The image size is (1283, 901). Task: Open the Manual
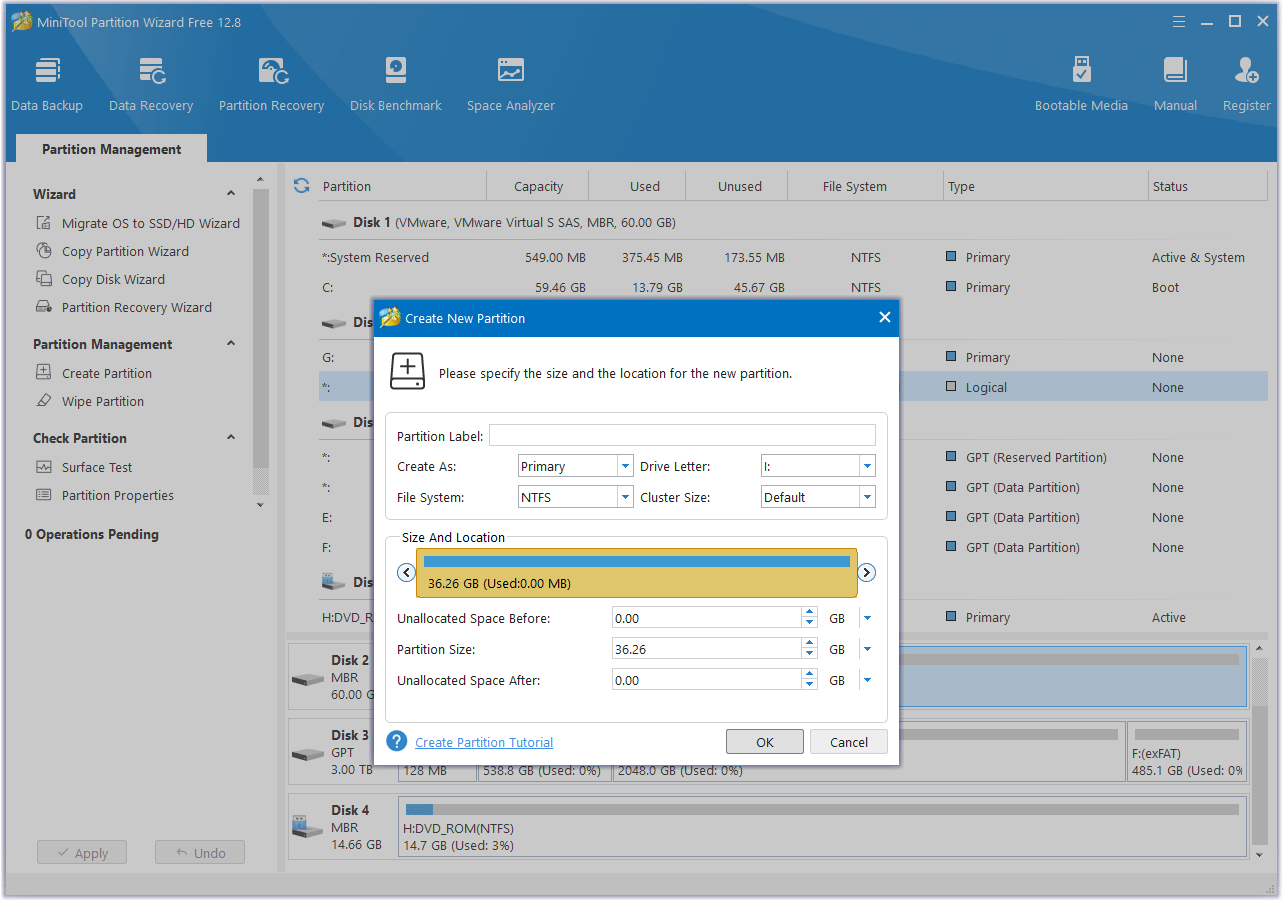tap(1175, 84)
